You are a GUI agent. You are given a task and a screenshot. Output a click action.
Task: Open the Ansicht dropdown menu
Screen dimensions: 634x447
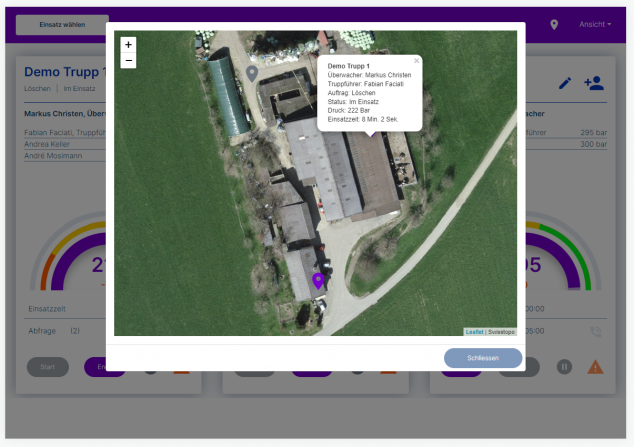[595, 24]
